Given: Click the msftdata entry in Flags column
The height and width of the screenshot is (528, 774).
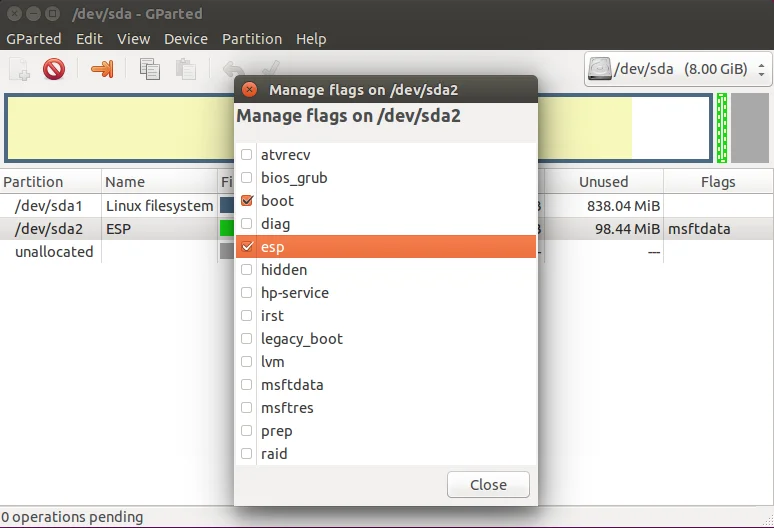Looking at the screenshot, I should [699, 229].
